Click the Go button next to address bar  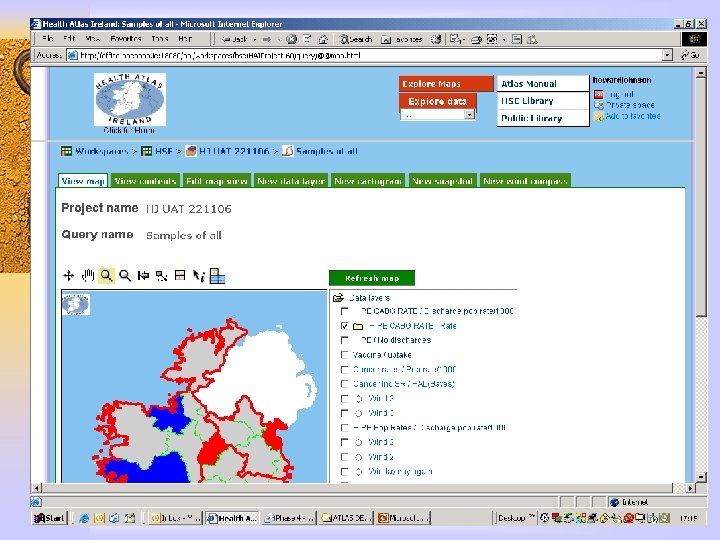click(x=690, y=55)
